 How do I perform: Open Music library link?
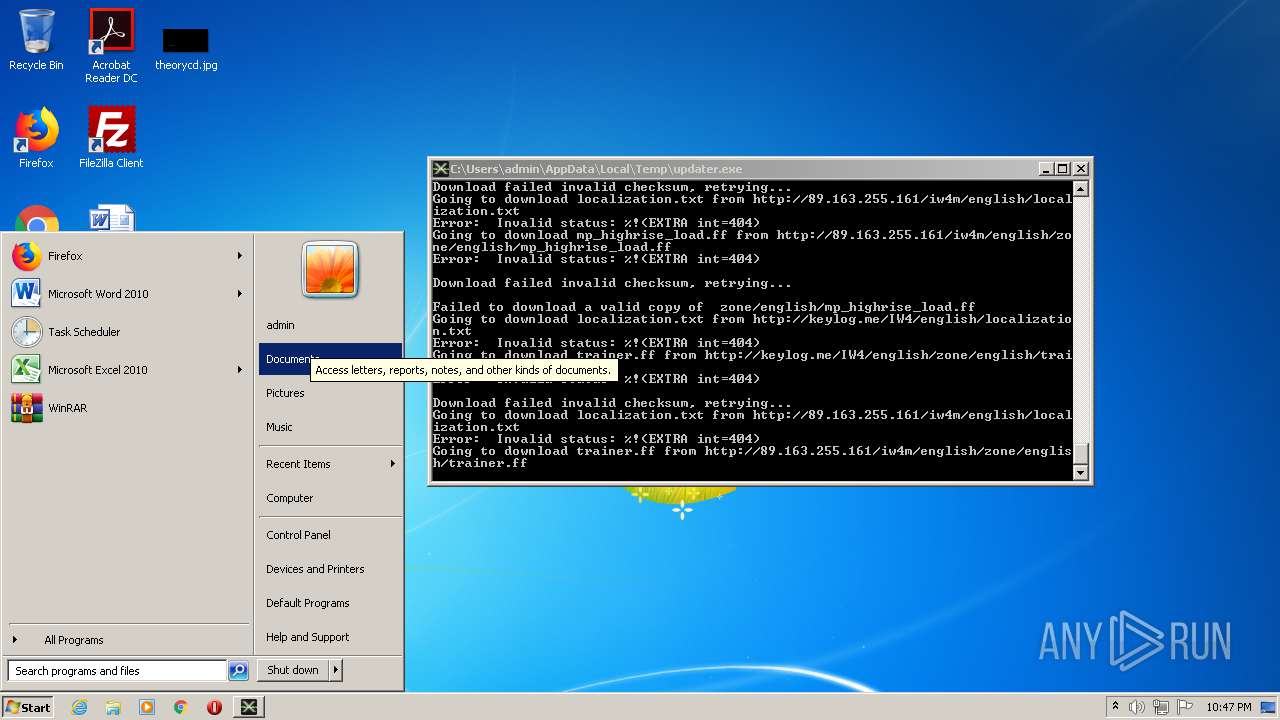[330, 427]
